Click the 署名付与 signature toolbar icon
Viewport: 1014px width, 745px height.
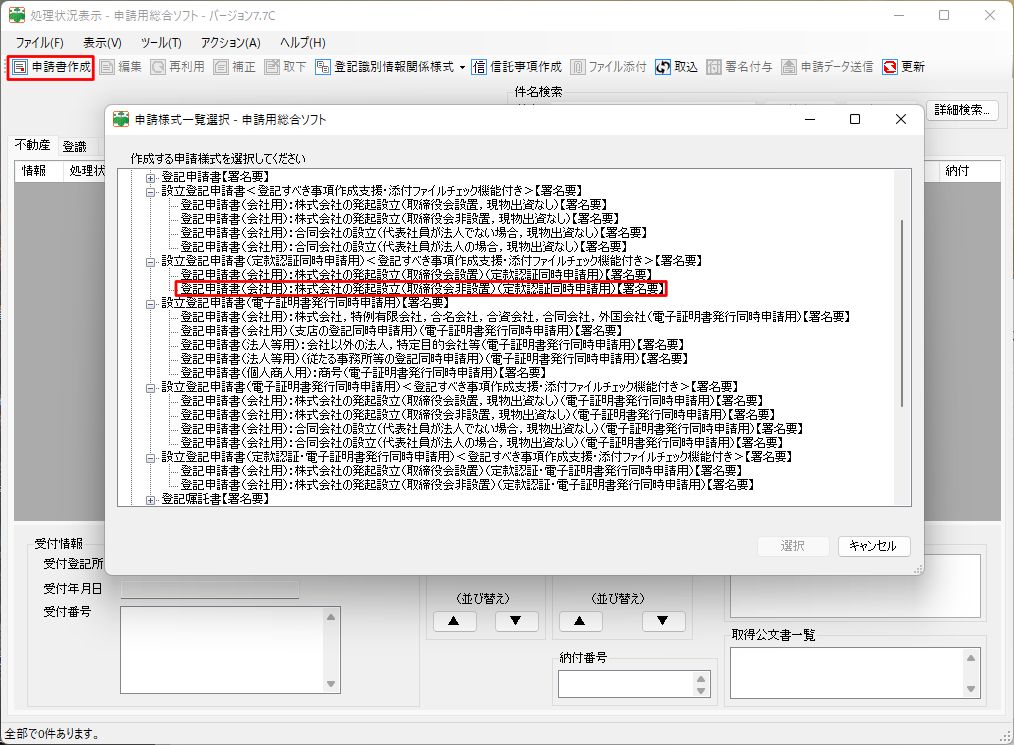(x=713, y=67)
